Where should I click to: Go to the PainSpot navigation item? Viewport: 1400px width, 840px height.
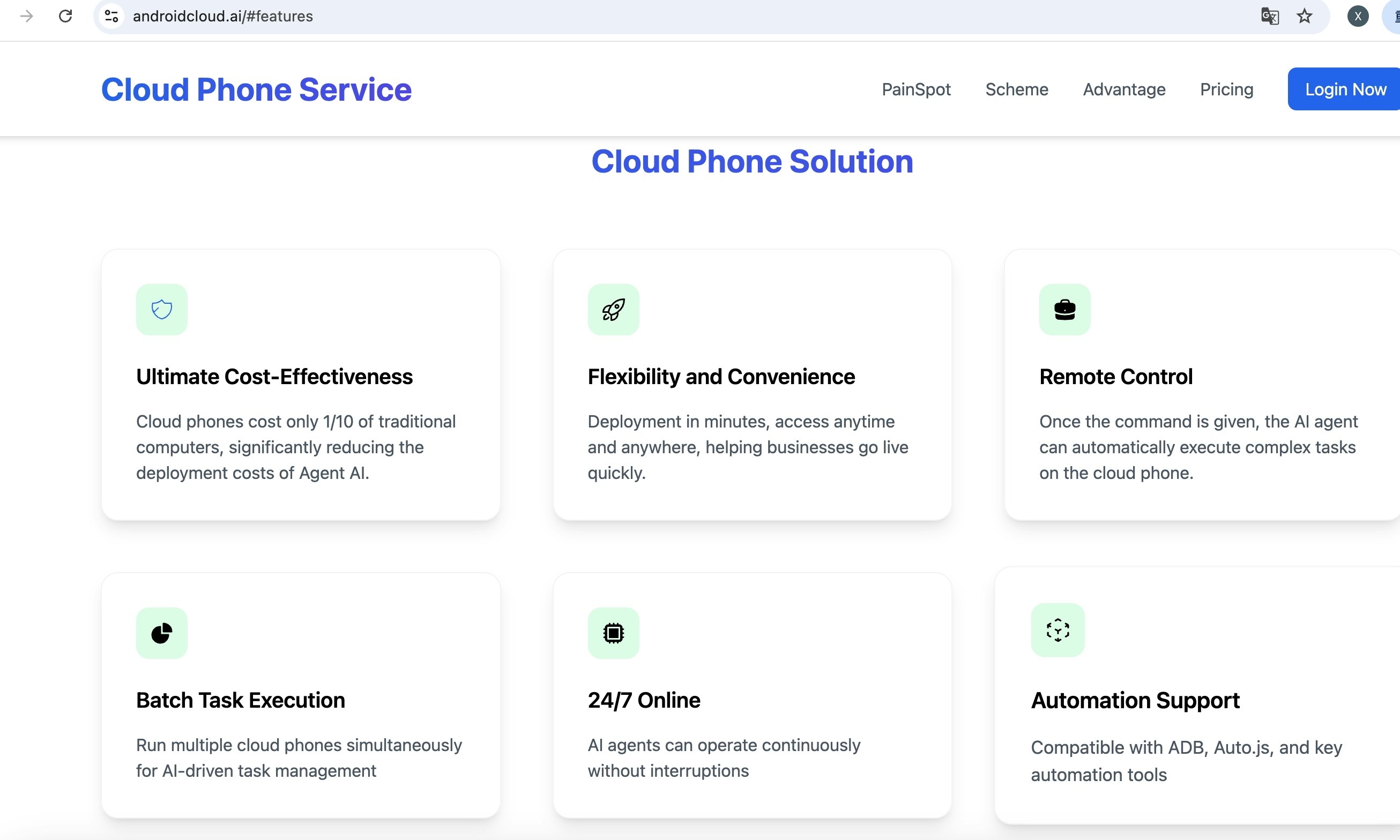click(x=916, y=89)
